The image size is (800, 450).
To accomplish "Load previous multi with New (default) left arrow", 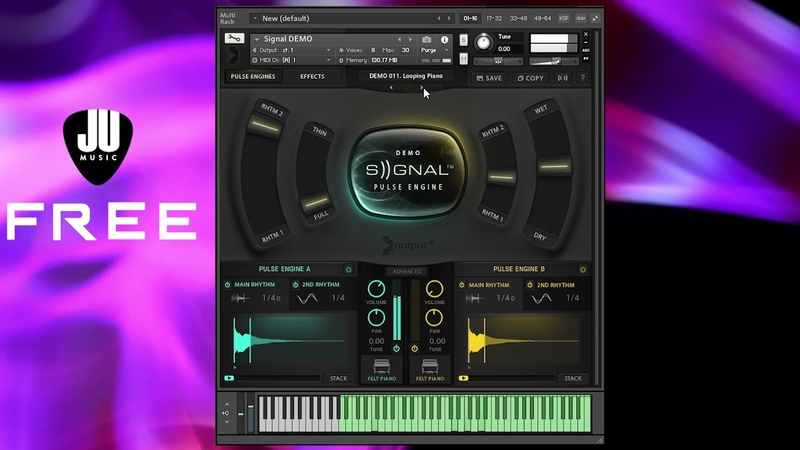I will 439,18.
